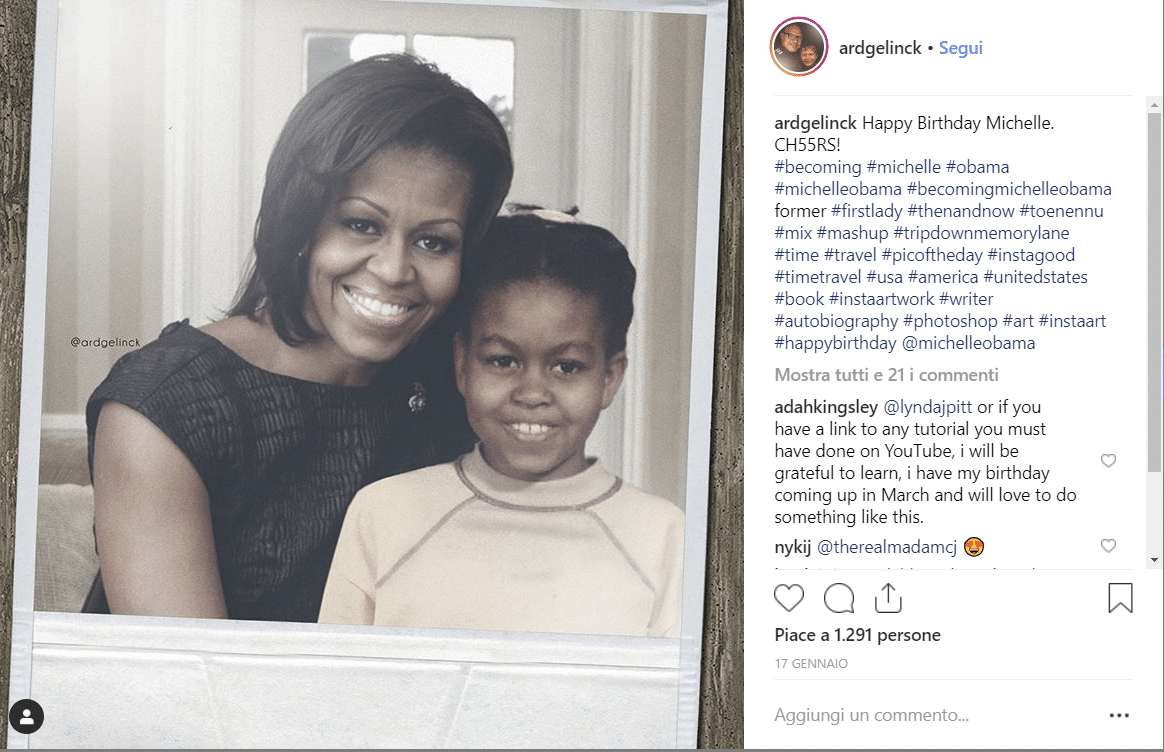Follow ardgelinck with the Segui button
1164x752 pixels.
[x=961, y=48]
